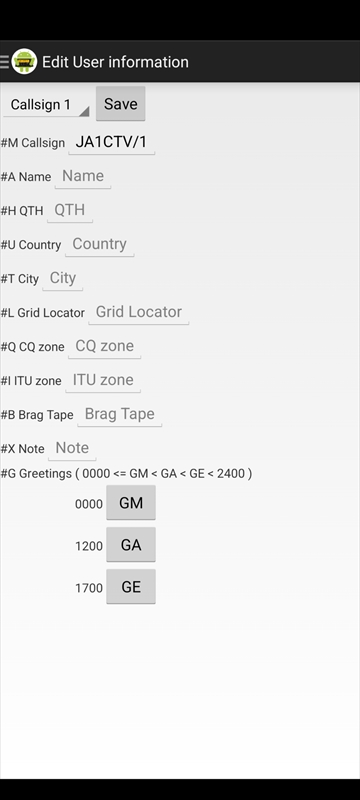Tap the #G Greetings range label
Screen dimensions: 360x800
point(126,473)
